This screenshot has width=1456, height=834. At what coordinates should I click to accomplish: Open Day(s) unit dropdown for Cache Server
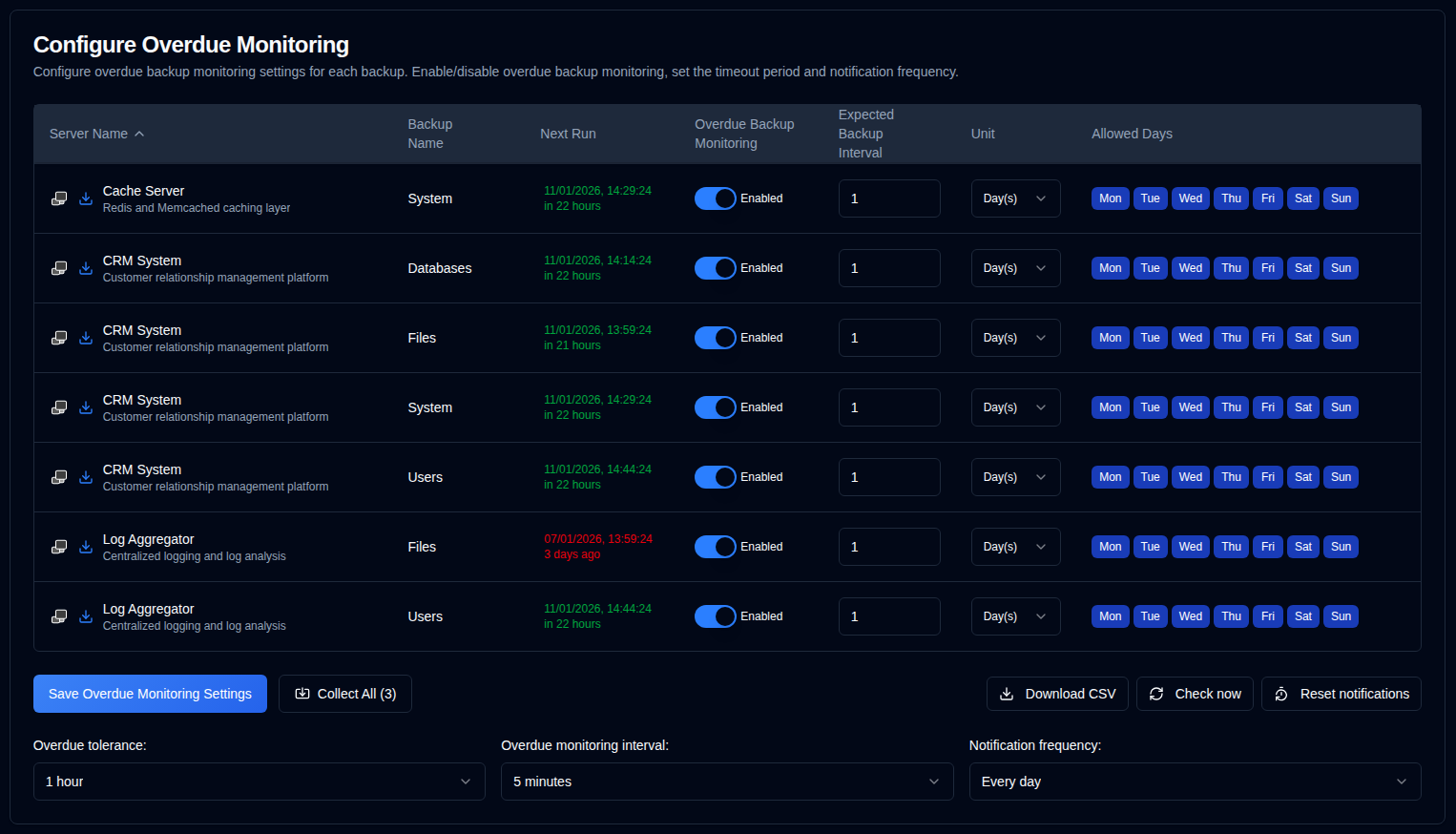(x=1015, y=198)
